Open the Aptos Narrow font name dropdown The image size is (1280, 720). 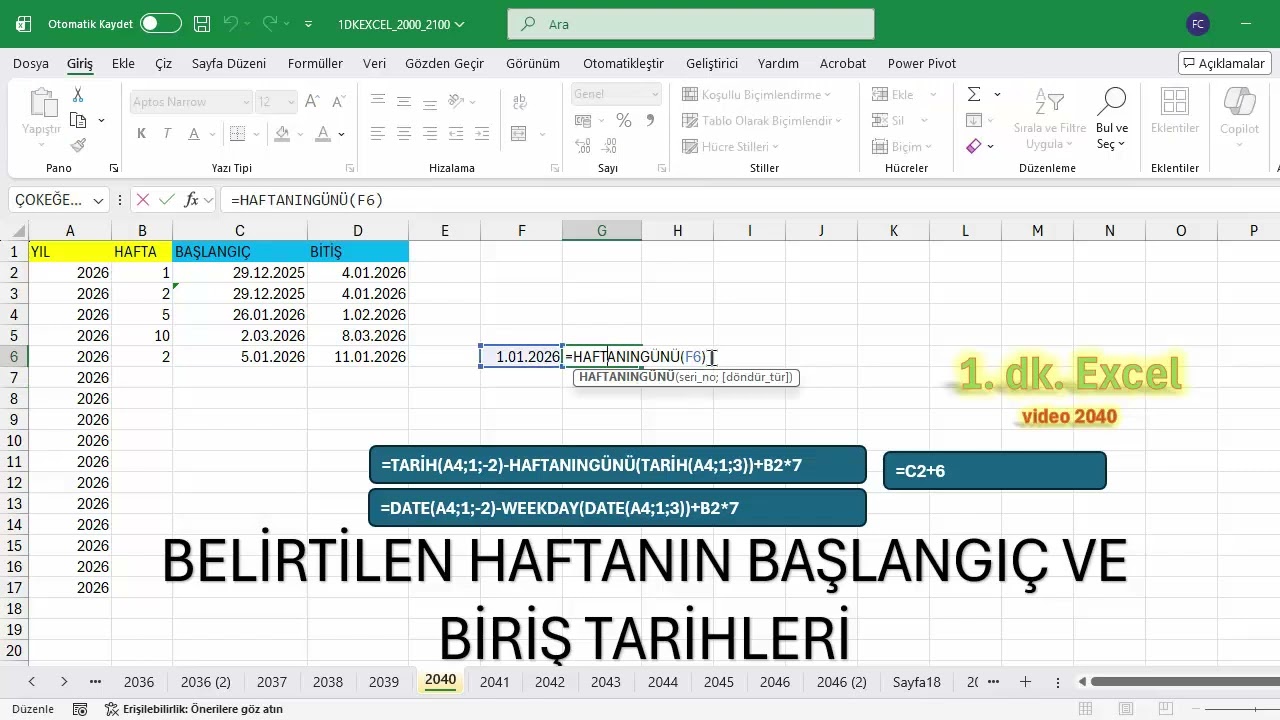click(x=246, y=102)
